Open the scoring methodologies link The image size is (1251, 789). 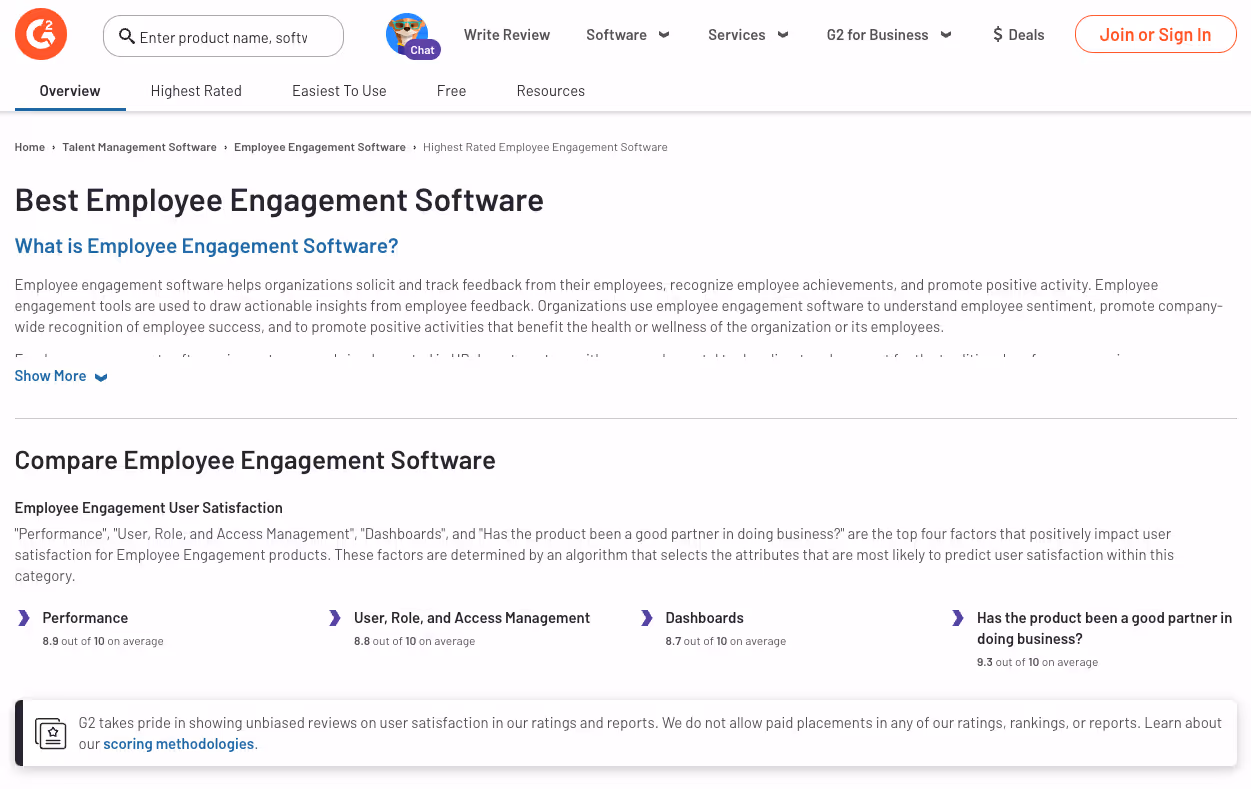(179, 744)
